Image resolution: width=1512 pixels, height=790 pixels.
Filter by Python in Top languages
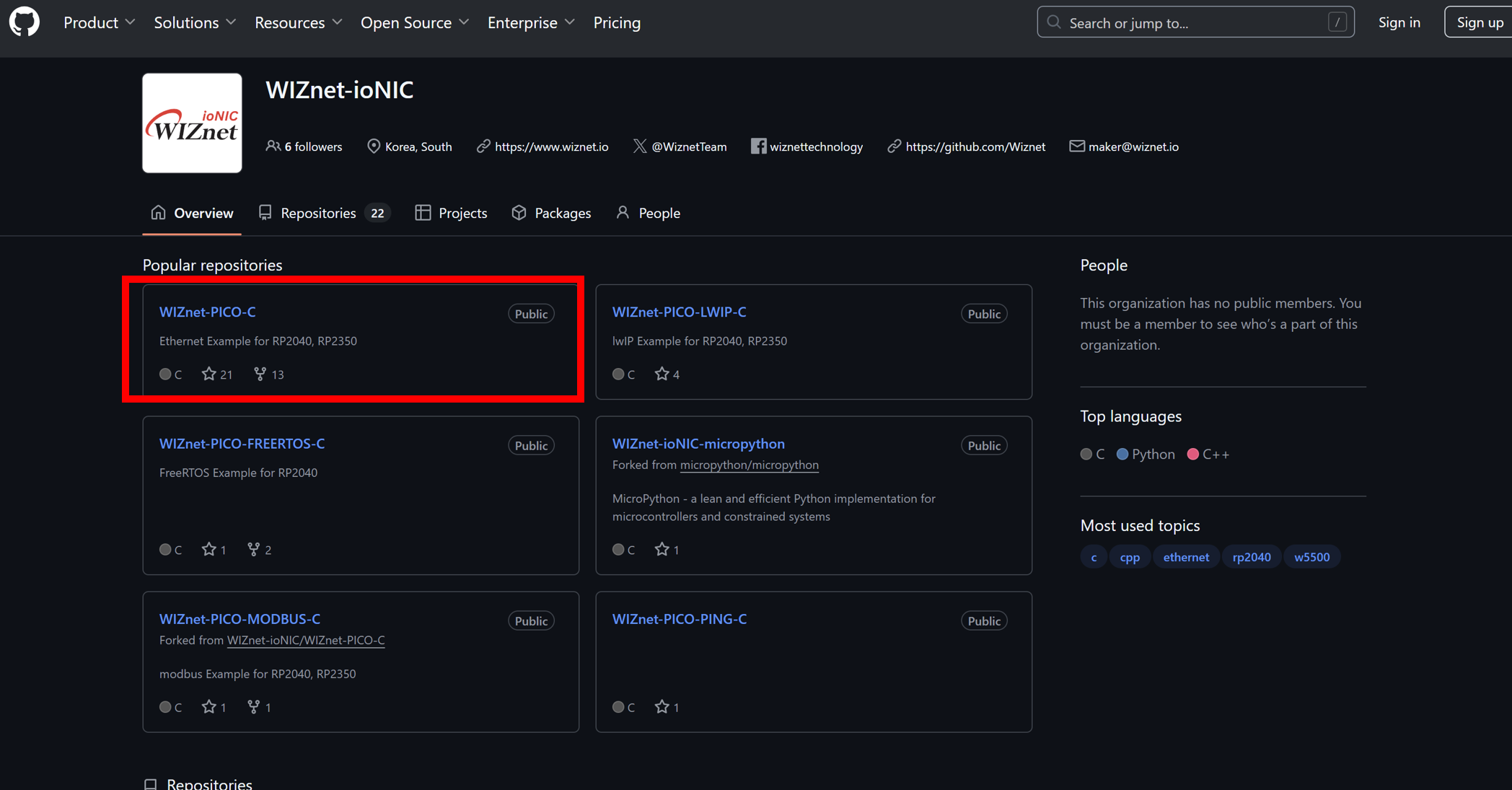click(1146, 454)
